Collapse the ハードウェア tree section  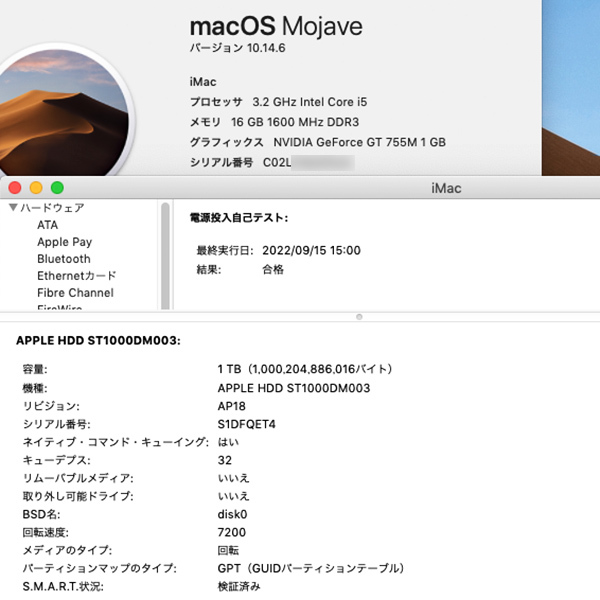(13, 207)
